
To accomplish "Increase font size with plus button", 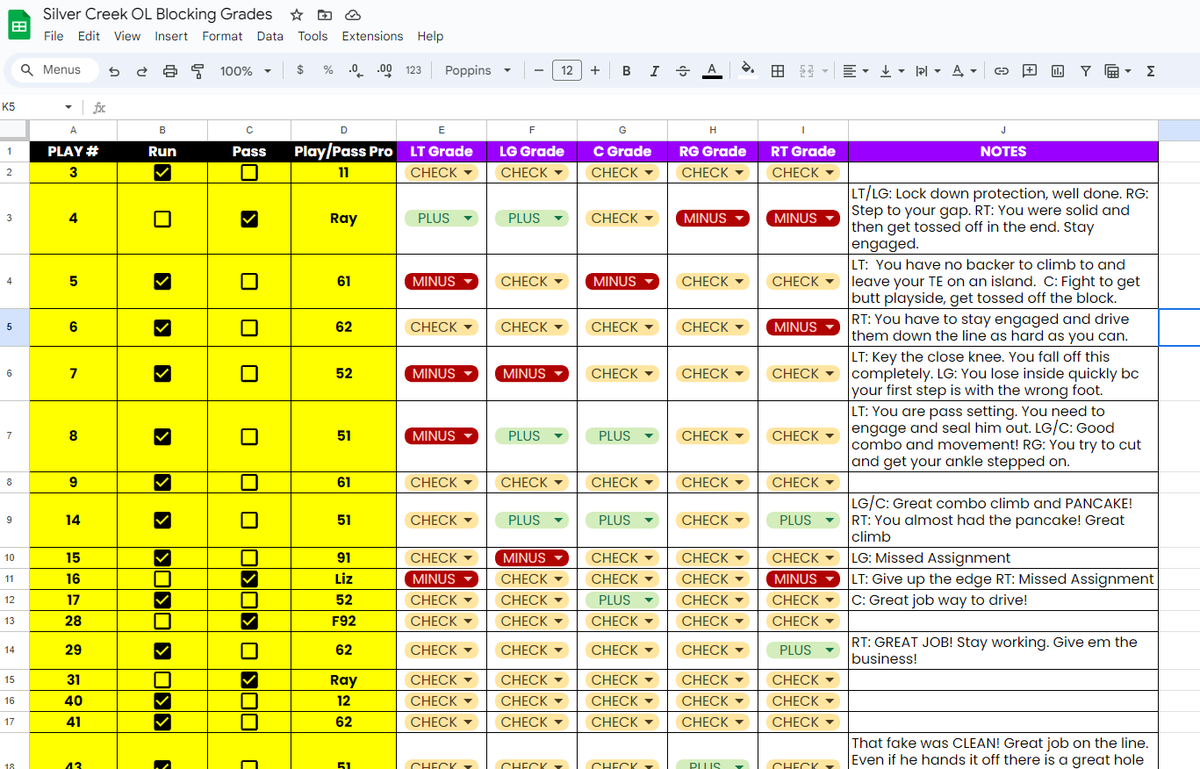I will tap(595, 71).
